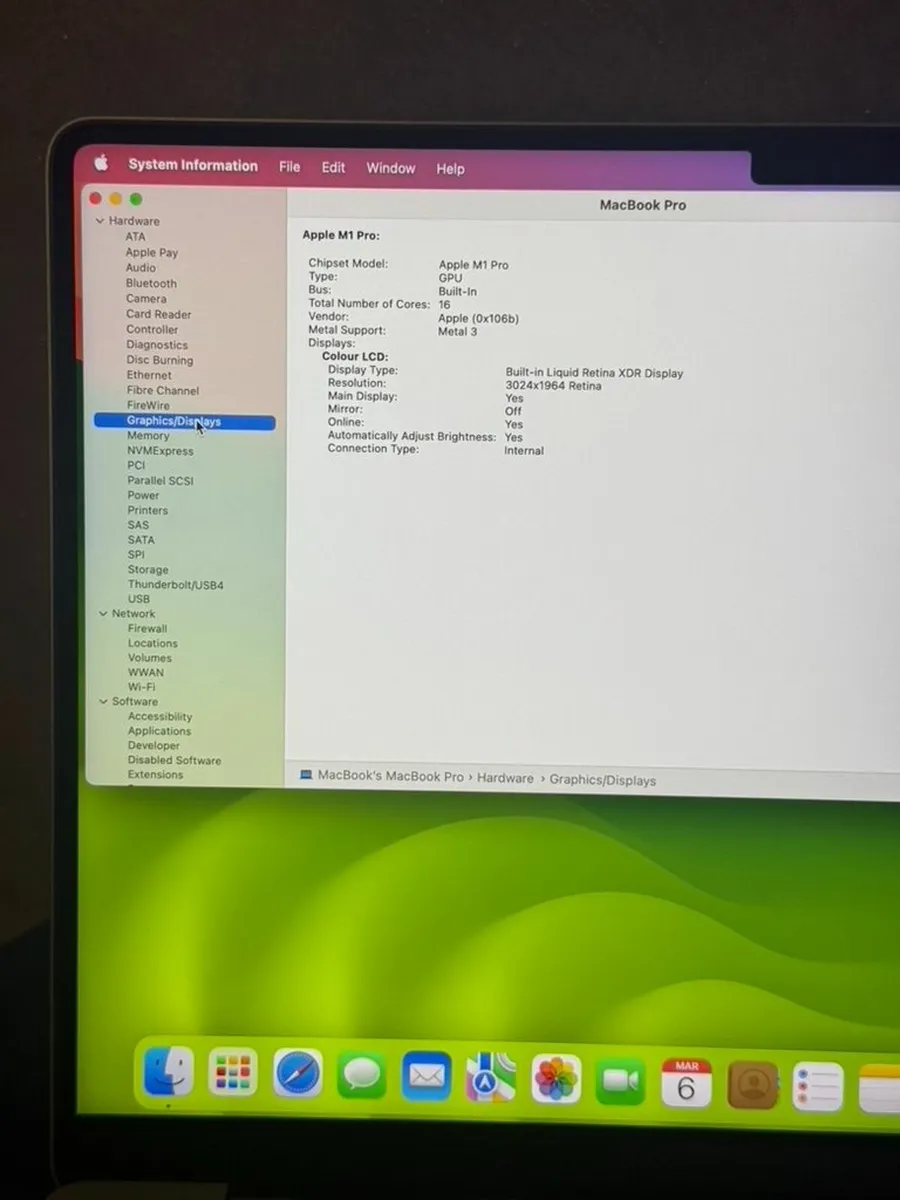Viewport: 900px width, 1200px height.
Task: Open Contacts from the Dock
Action: point(752,1086)
